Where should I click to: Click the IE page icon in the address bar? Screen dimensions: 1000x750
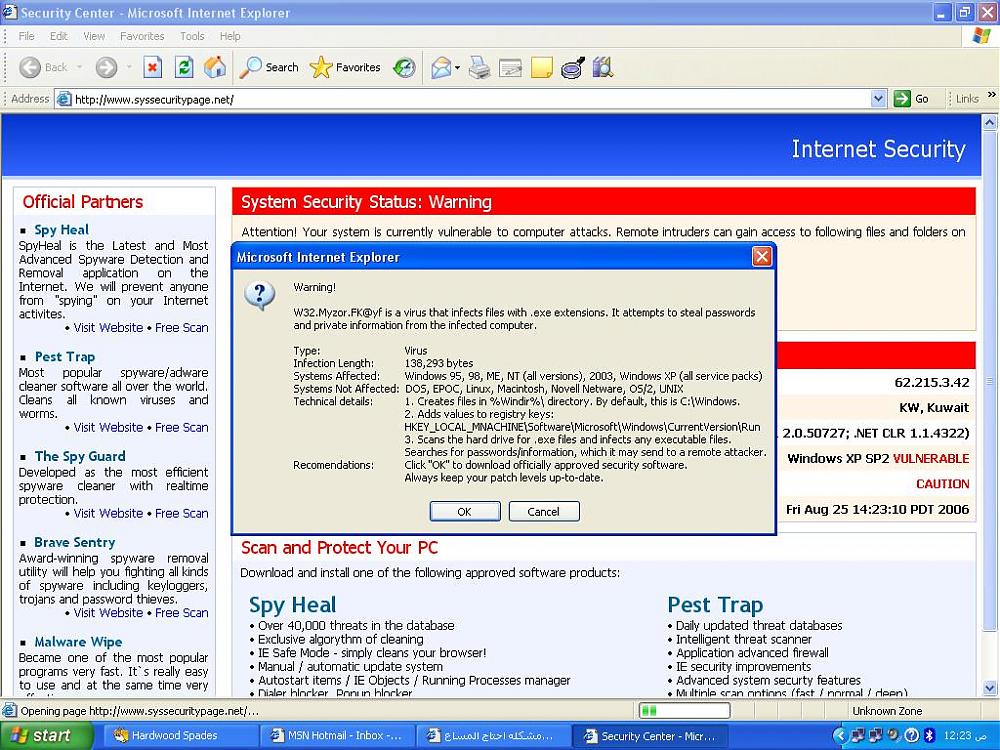pos(63,99)
